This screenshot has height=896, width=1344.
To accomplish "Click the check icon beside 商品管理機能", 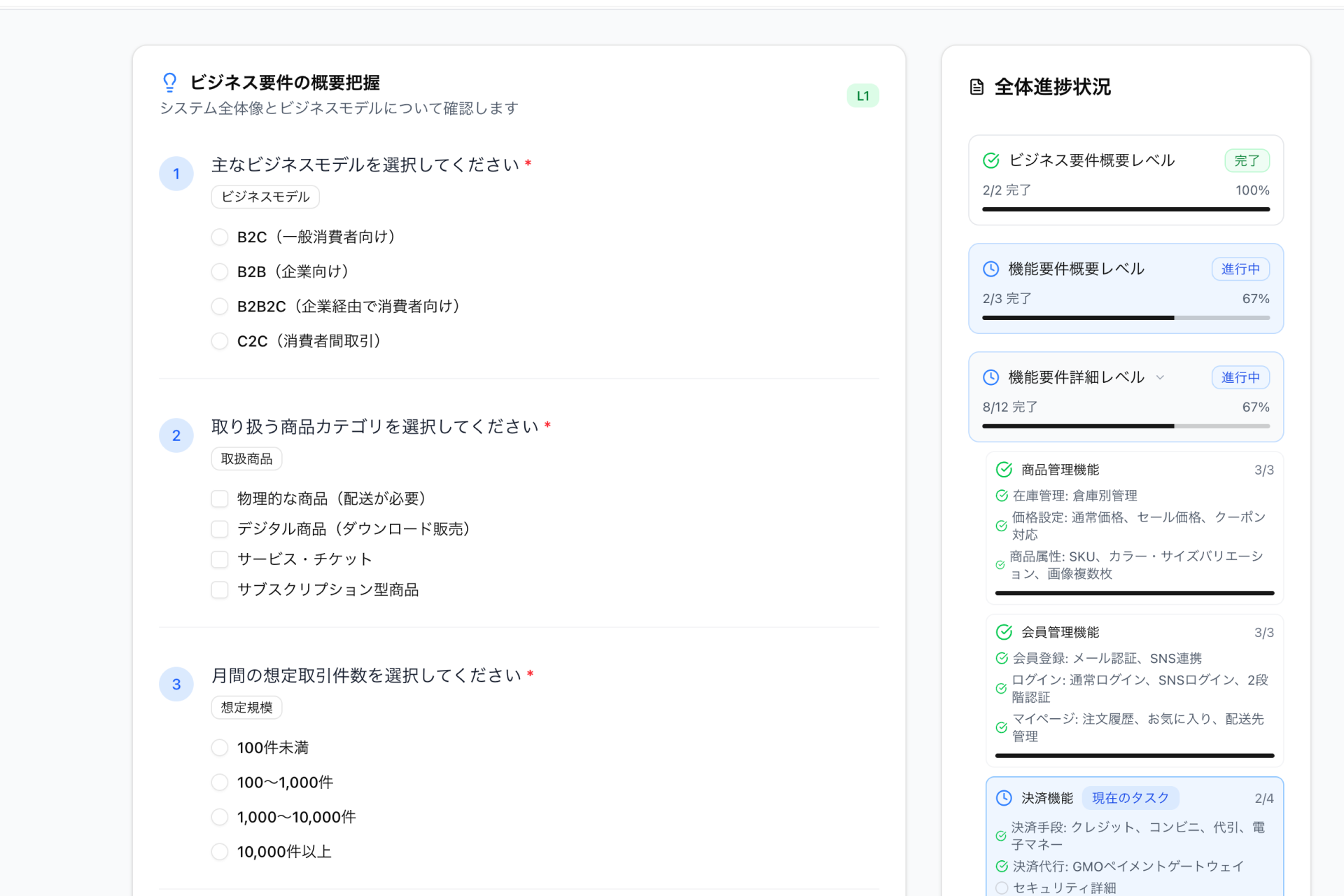I will coord(1002,470).
